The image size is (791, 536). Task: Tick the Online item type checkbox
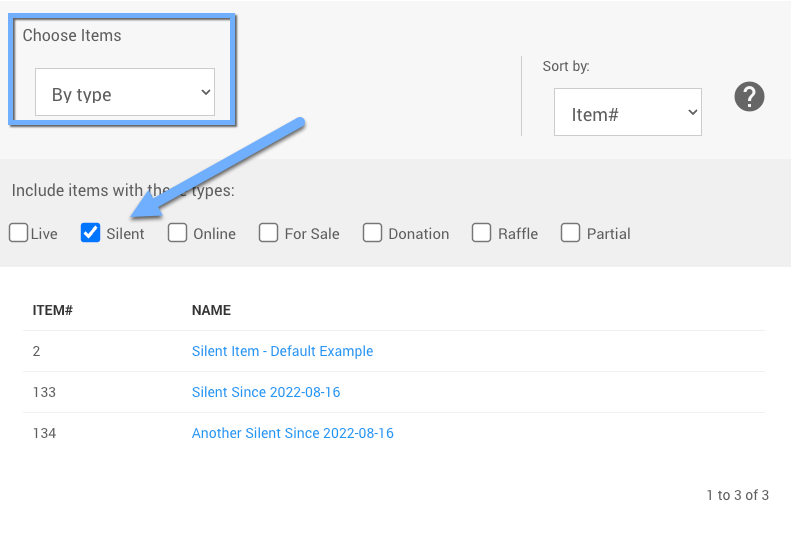coord(177,233)
